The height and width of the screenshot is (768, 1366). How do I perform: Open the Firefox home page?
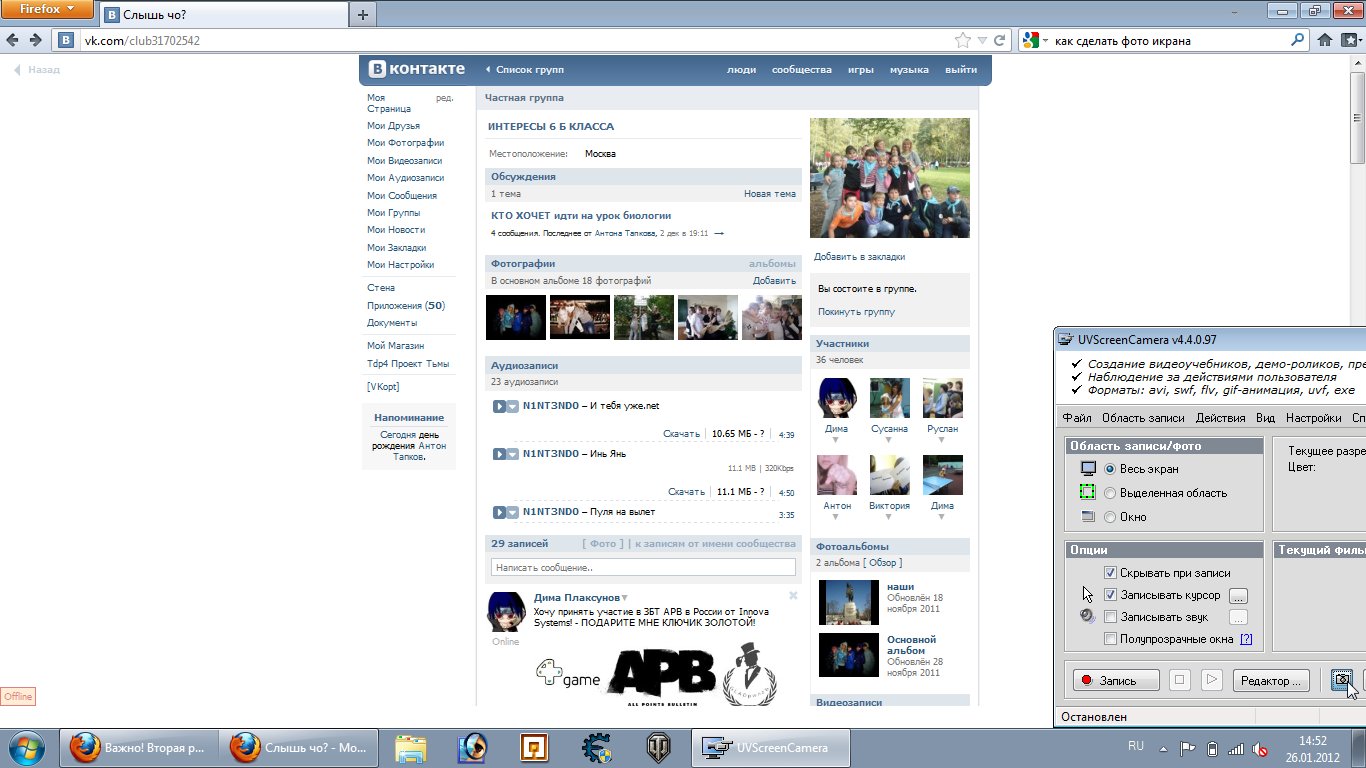[1325, 41]
